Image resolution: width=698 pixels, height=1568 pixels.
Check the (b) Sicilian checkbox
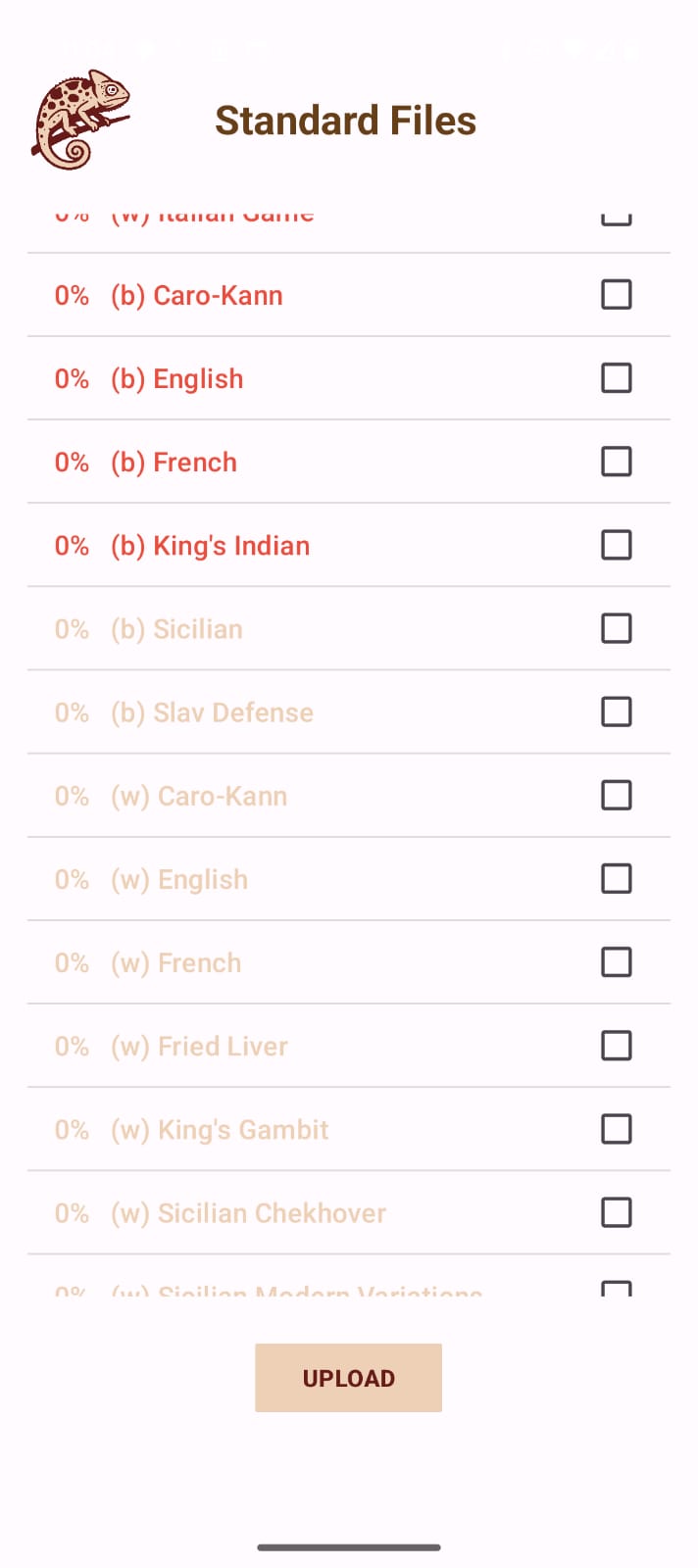(616, 628)
